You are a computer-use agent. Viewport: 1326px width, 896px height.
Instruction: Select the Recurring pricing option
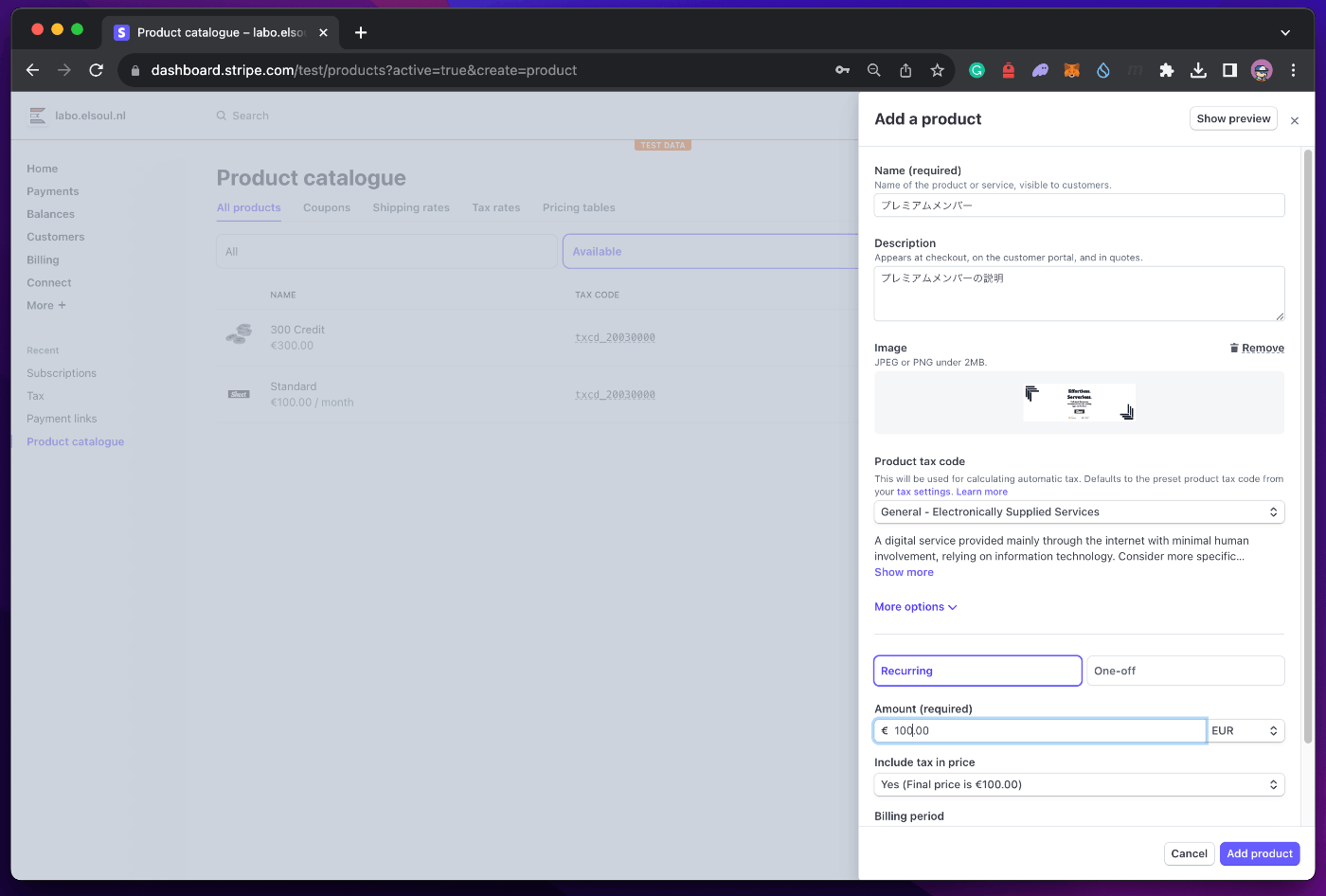pos(977,671)
